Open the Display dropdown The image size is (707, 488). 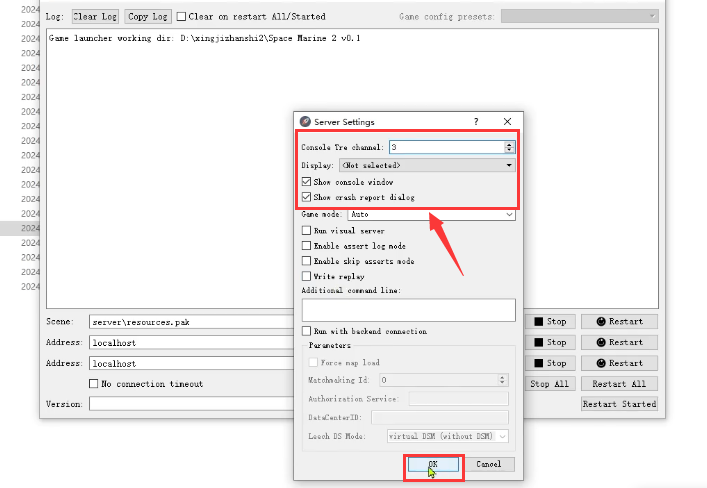[427, 165]
